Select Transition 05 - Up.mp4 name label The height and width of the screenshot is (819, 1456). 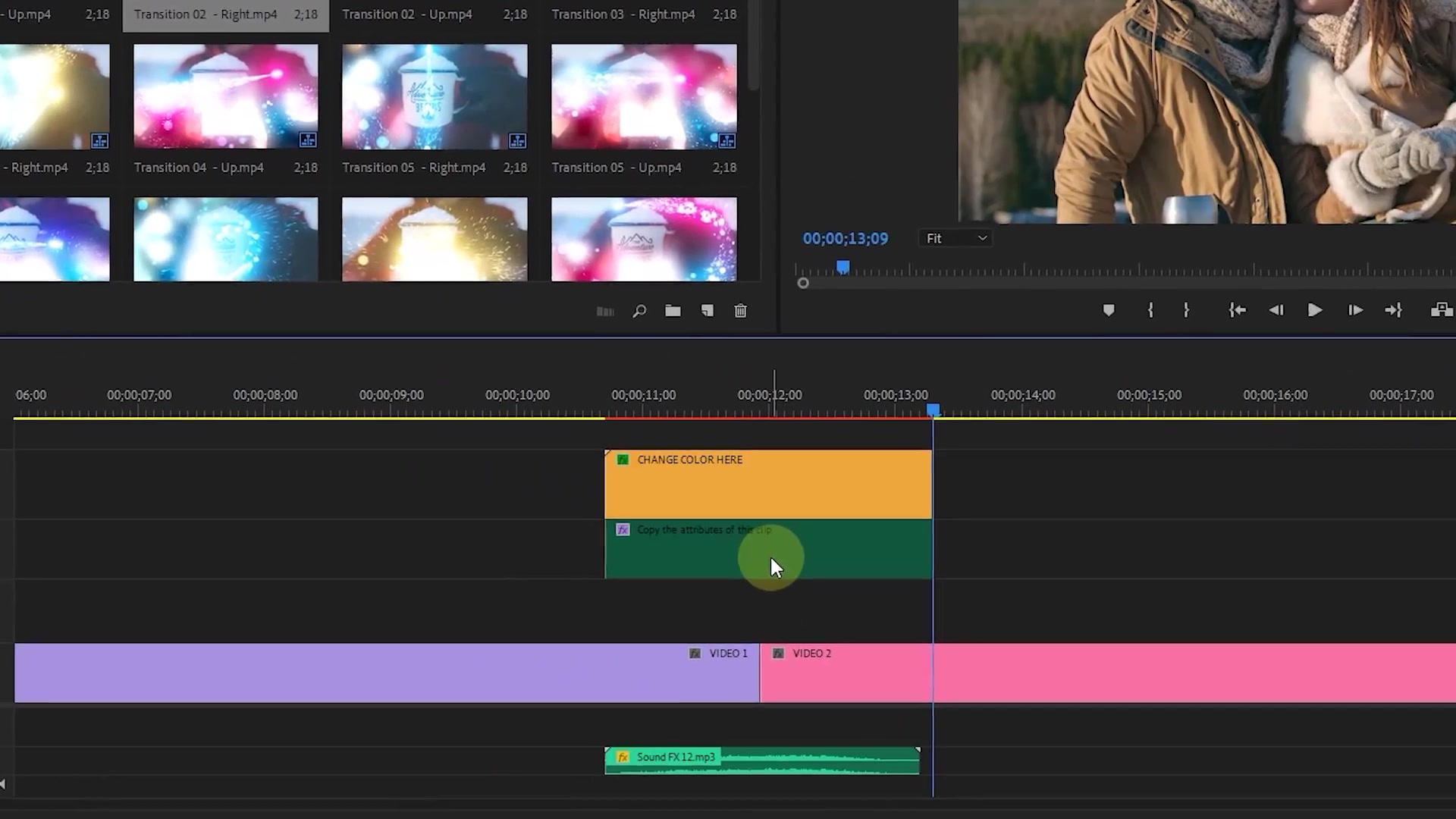[617, 168]
